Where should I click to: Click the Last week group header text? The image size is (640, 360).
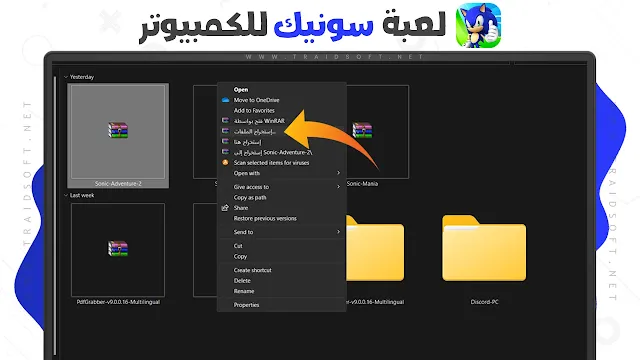click(x=82, y=195)
